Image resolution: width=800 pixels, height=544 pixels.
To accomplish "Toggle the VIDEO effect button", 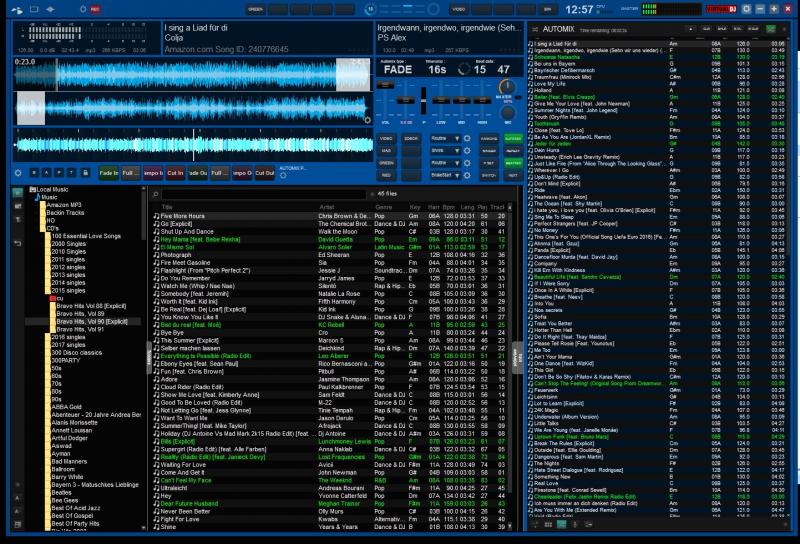I will [386, 136].
